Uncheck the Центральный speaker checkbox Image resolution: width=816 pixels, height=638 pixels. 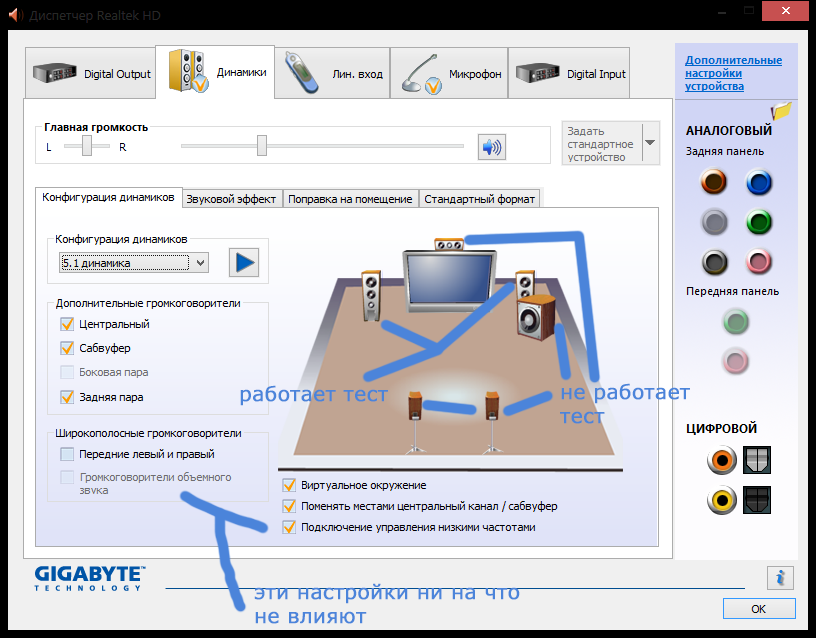coord(67,324)
